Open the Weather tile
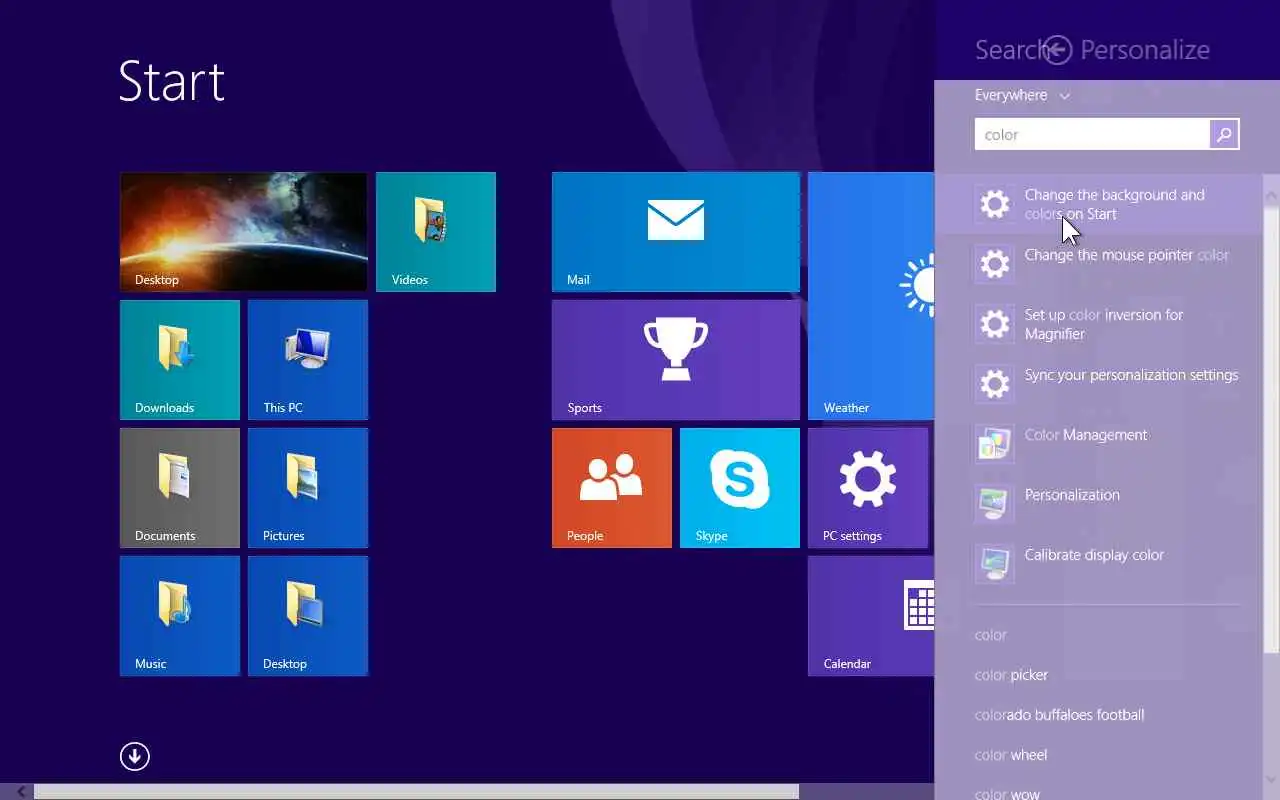 pos(871,296)
